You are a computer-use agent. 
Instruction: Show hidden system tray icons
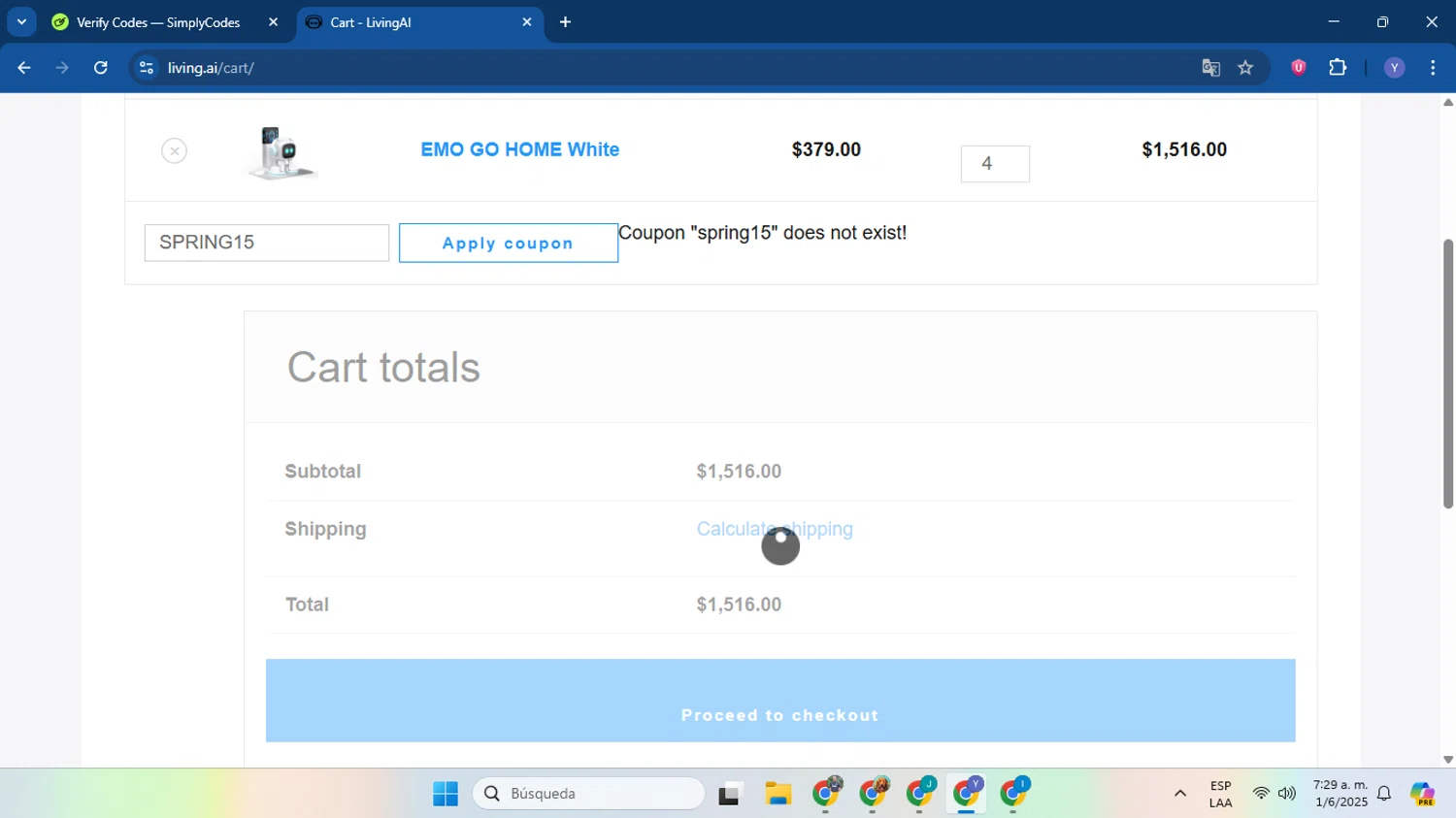pyautogui.click(x=1180, y=794)
